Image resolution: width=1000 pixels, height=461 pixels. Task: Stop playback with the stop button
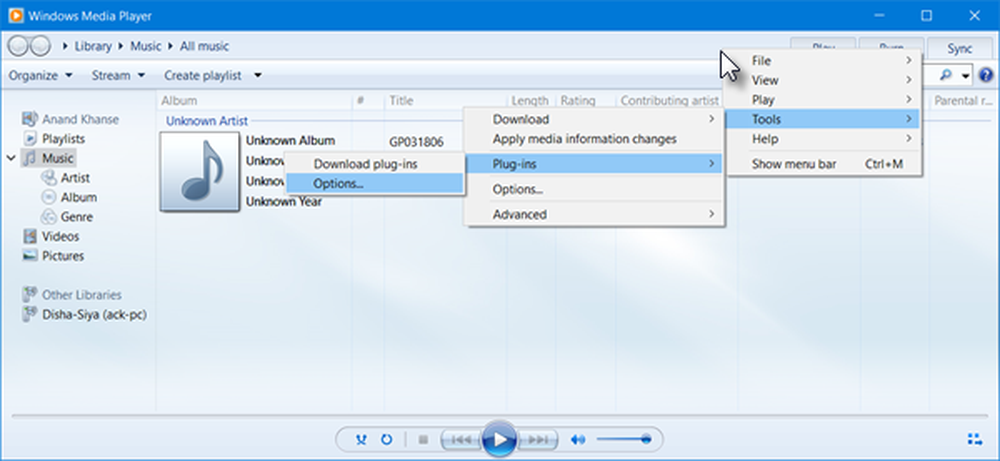[x=422, y=439]
